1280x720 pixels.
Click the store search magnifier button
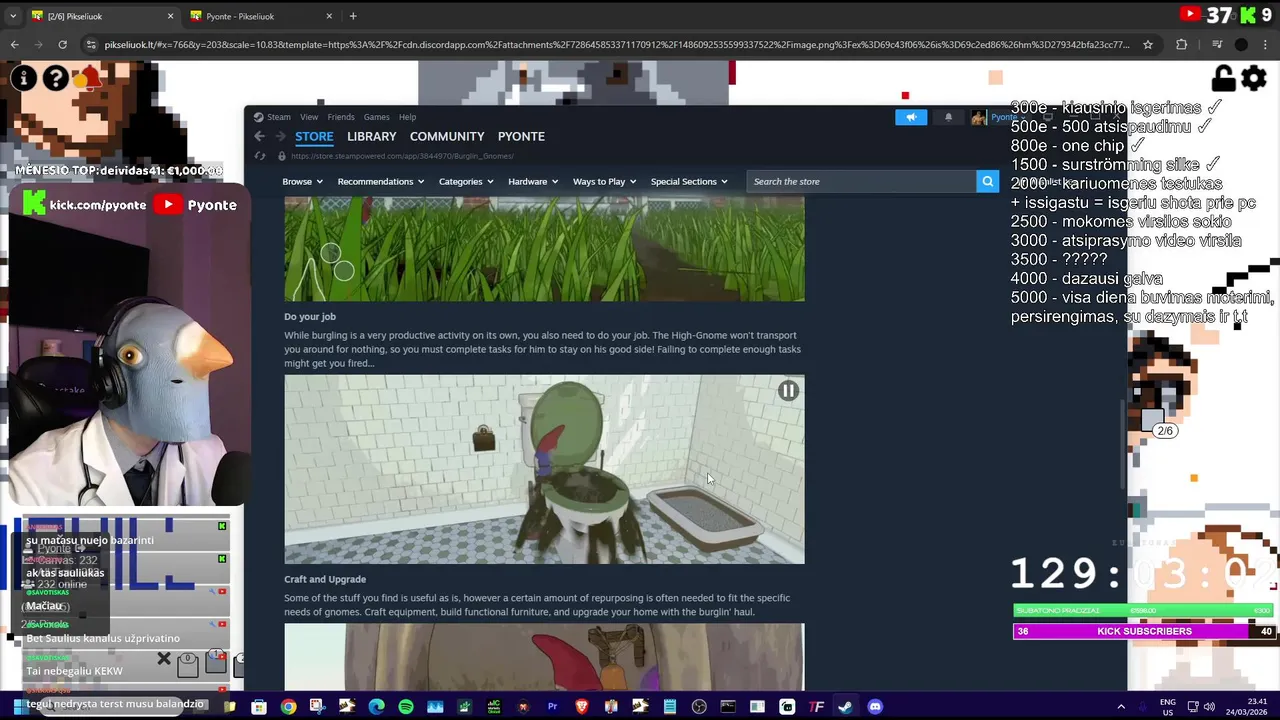[987, 181]
